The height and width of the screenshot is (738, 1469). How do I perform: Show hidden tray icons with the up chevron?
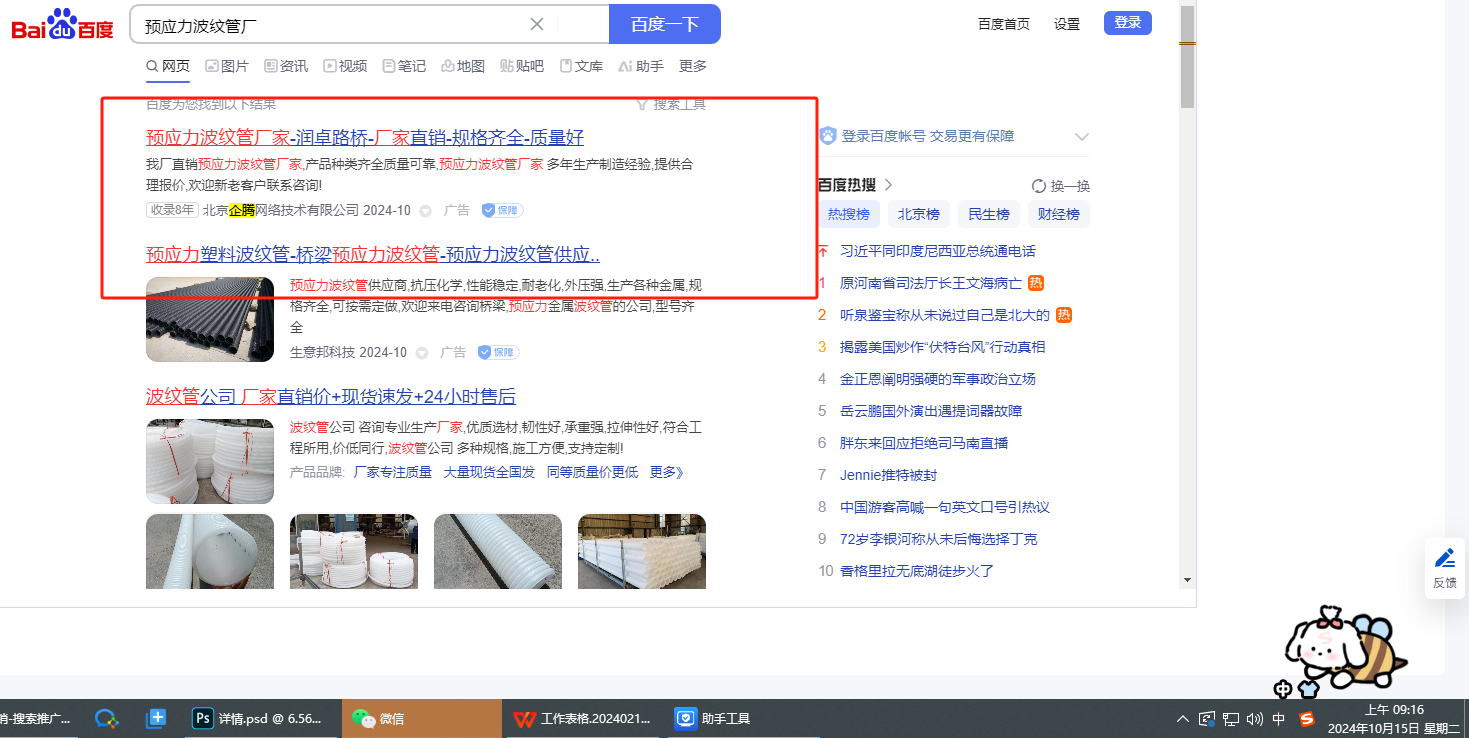(x=1183, y=718)
